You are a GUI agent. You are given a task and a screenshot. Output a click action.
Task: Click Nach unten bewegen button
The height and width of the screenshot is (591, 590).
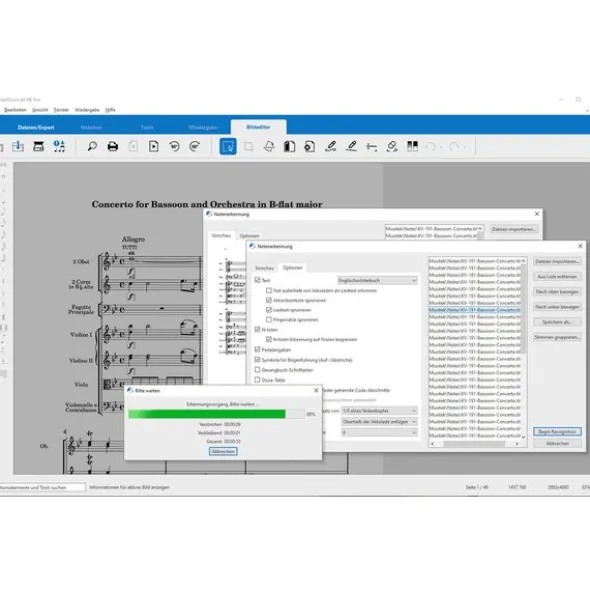pos(557,306)
